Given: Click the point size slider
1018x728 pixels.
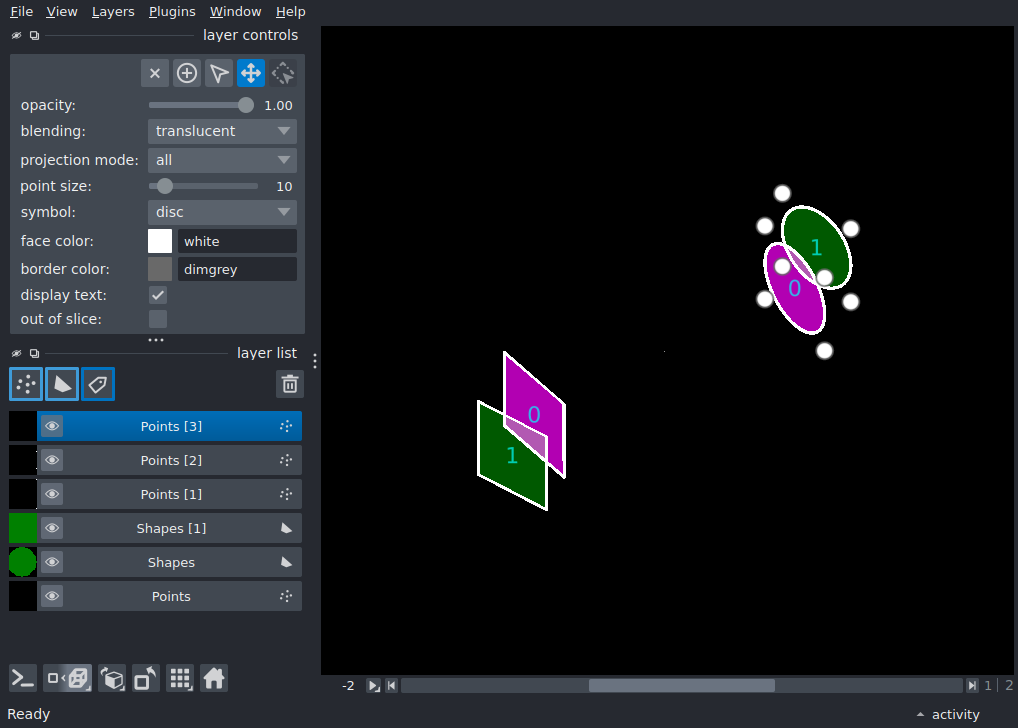Looking at the screenshot, I should (203, 186).
